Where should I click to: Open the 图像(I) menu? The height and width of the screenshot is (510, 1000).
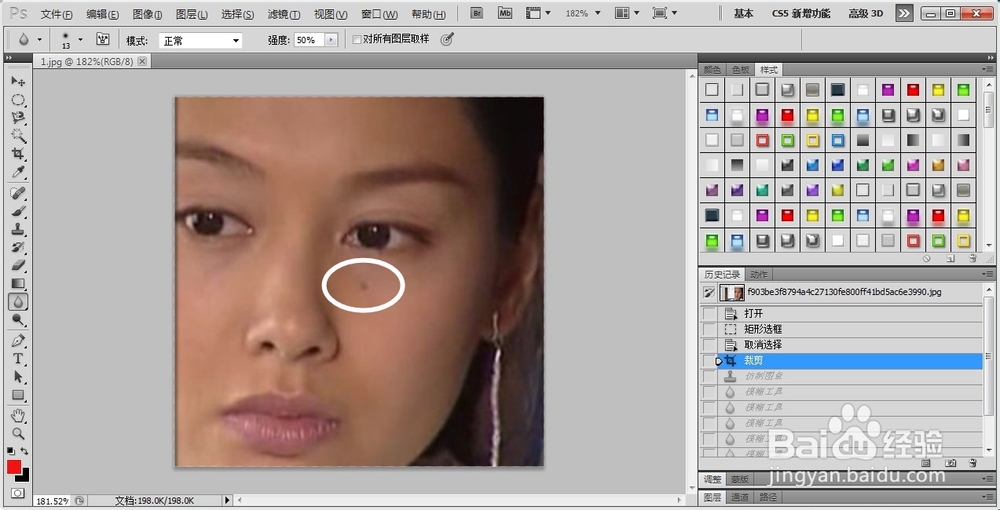click(147, 14)
